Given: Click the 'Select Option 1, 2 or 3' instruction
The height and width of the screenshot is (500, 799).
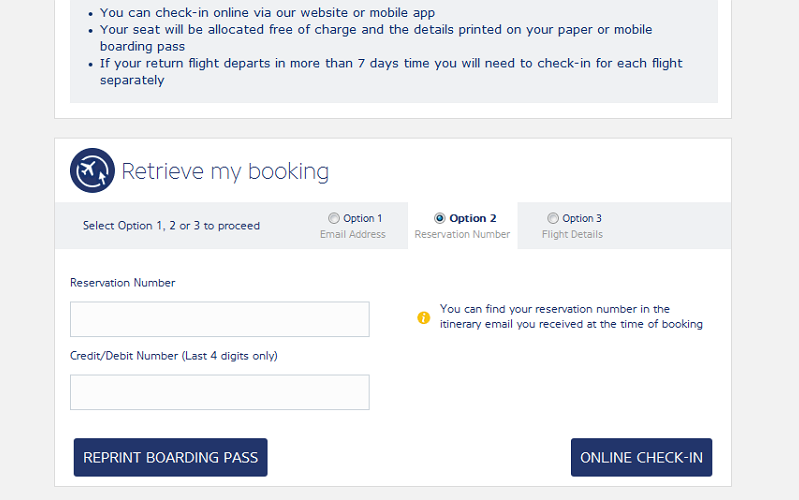Looking at the screenshot, I should pos(171,226).
